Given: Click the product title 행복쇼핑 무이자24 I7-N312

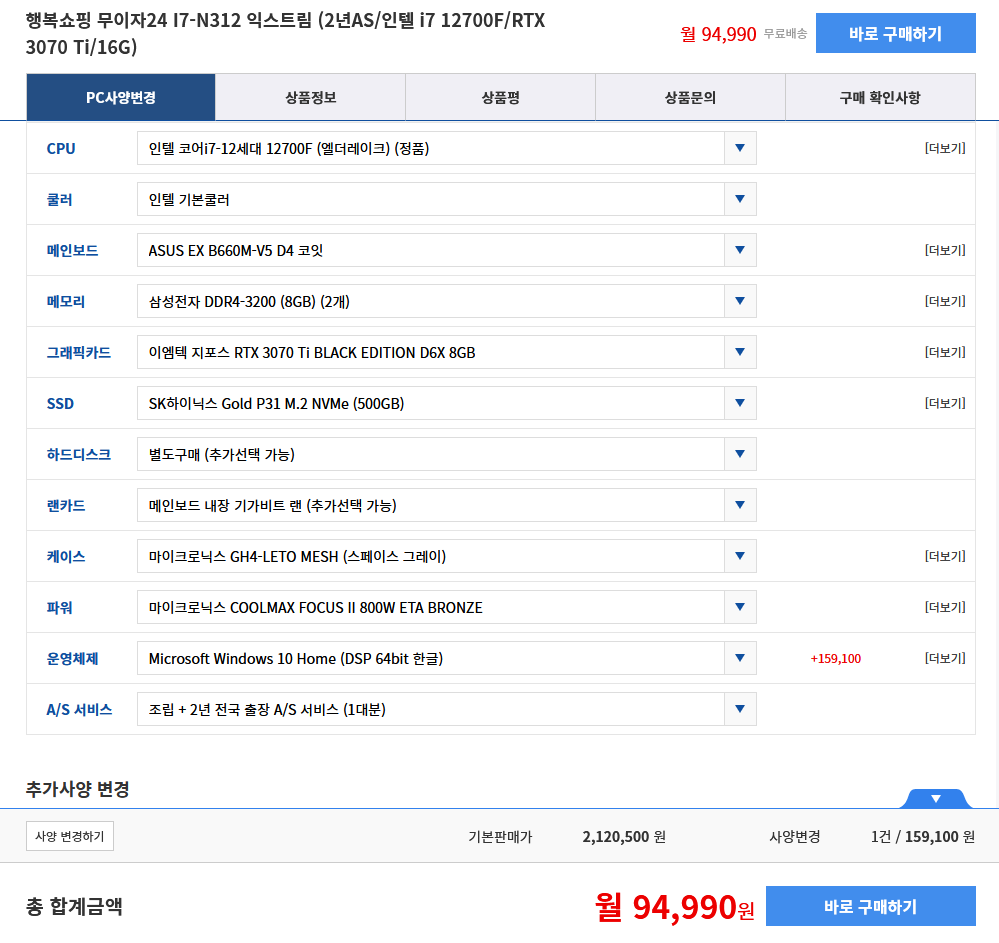Looking at the screenshot, I should [x=285, y=33].
